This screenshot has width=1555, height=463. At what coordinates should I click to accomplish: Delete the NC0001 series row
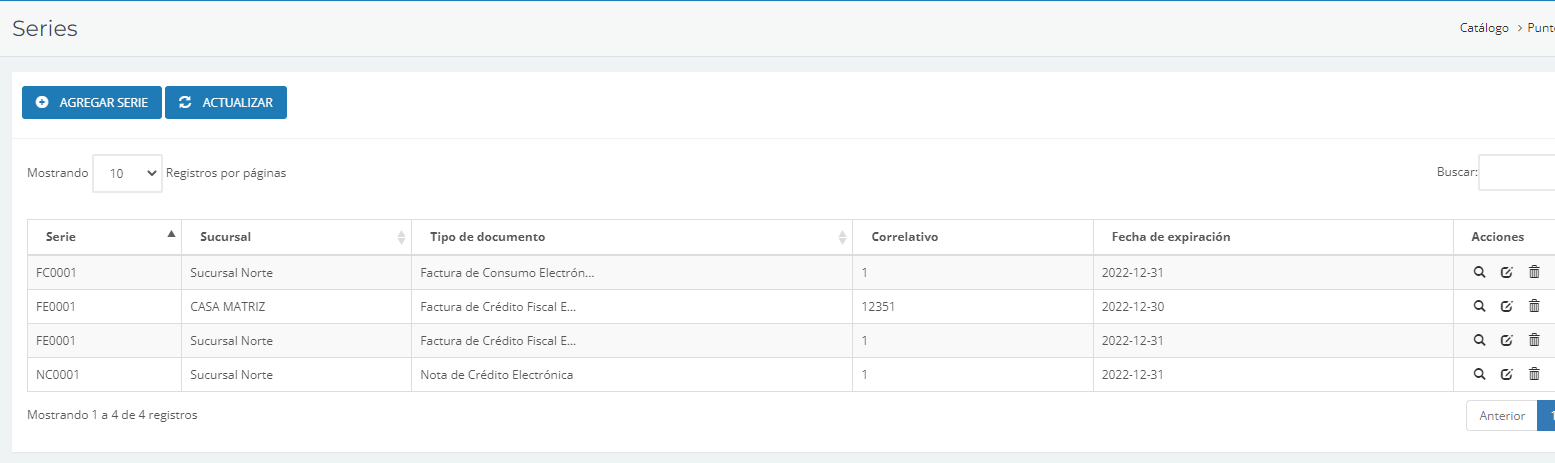click(x=1534, y=374)
